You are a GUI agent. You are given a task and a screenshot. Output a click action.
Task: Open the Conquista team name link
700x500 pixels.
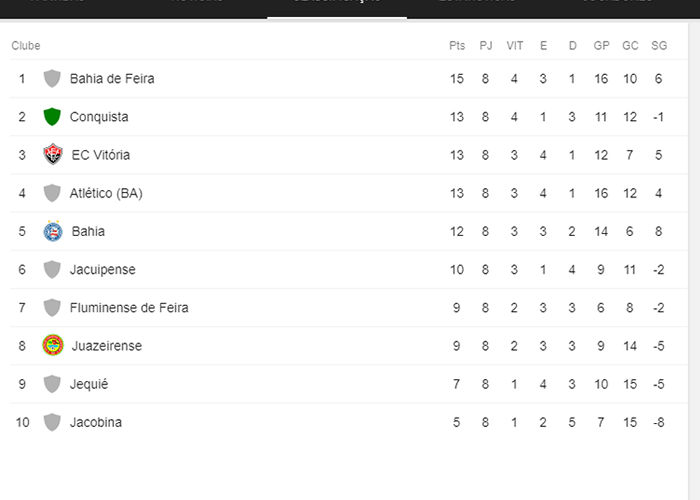click(x=99, y=117)
